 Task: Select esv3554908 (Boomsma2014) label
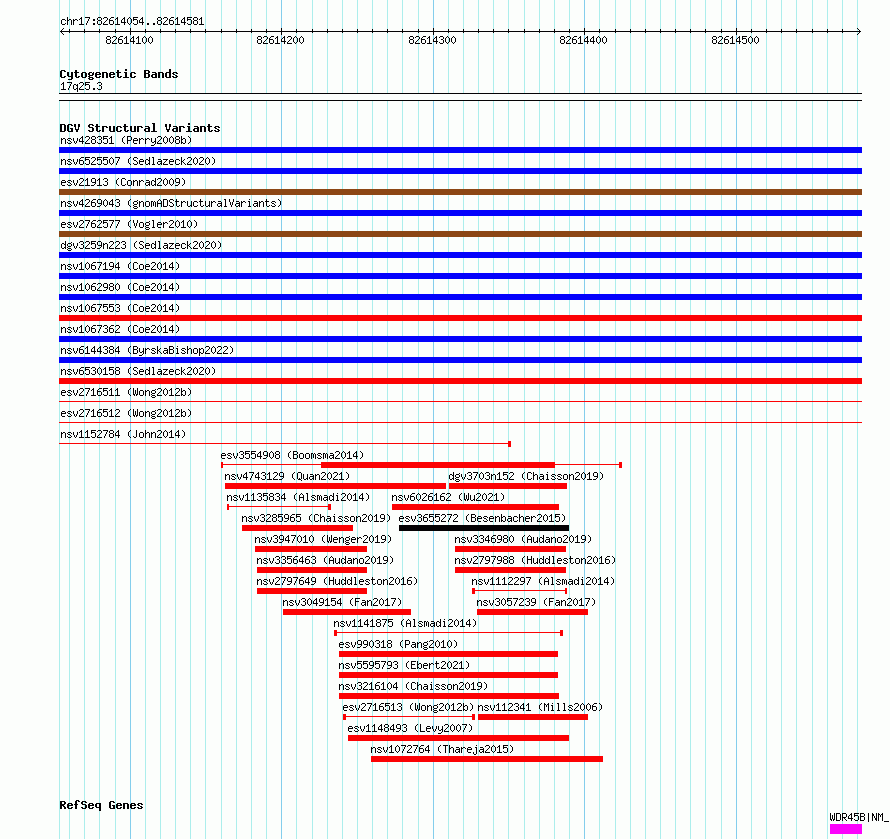pos(292,455)
